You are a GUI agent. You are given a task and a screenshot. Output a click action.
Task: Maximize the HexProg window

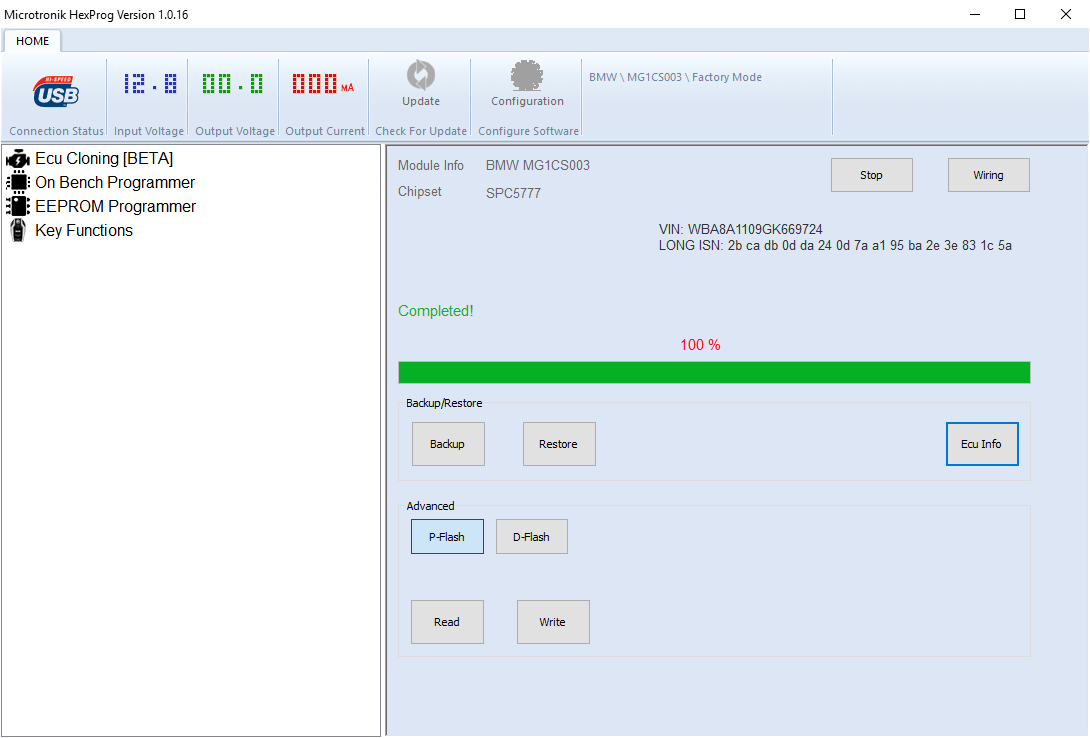click(1020, 15)
